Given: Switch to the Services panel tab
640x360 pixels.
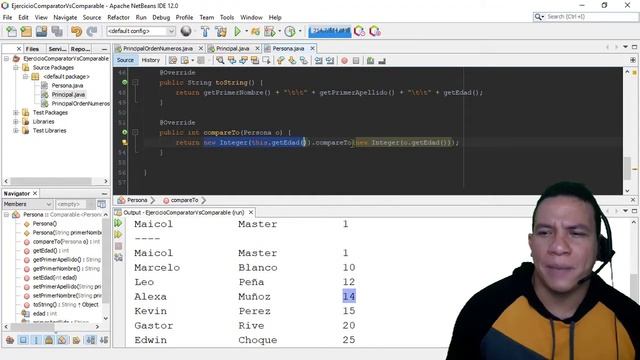Looking at the screenshot, I should [x=57, y=49].
